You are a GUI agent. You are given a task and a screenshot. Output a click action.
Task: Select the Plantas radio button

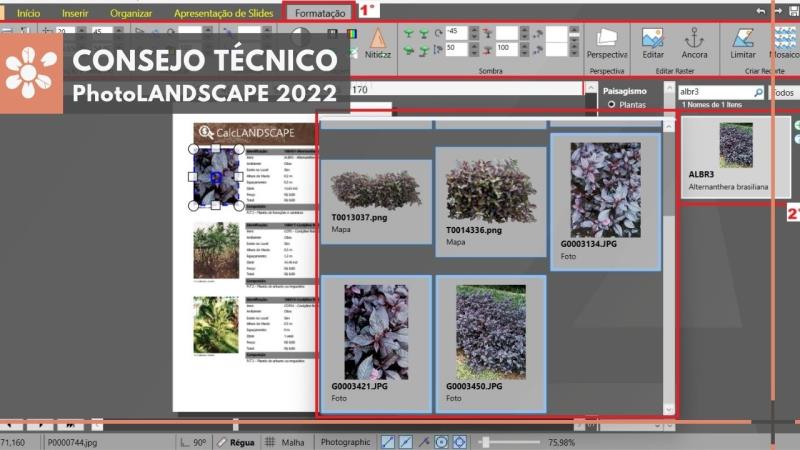[611, 105]
